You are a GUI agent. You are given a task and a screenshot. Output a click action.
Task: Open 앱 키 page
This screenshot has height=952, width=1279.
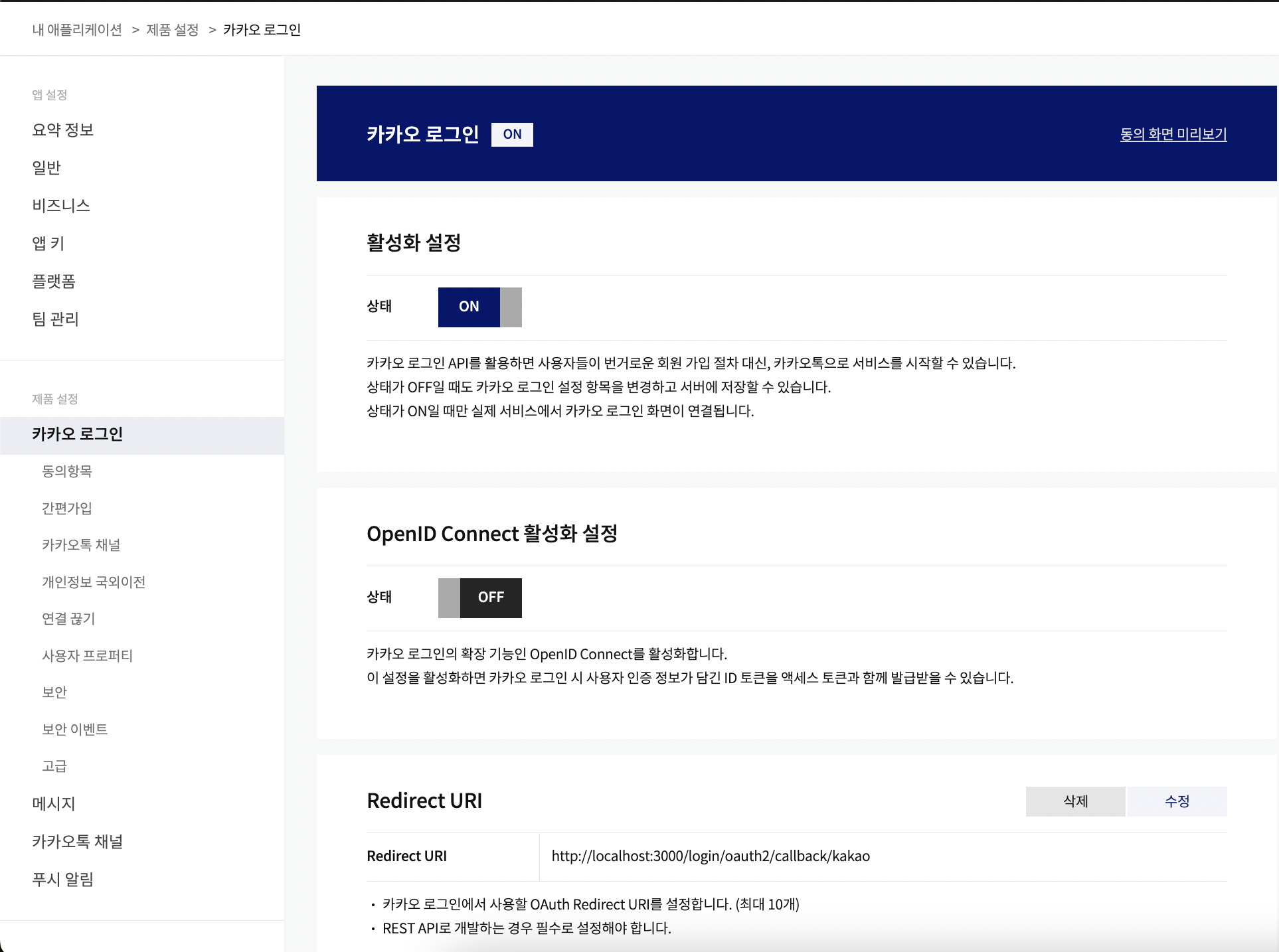(48, 243)
